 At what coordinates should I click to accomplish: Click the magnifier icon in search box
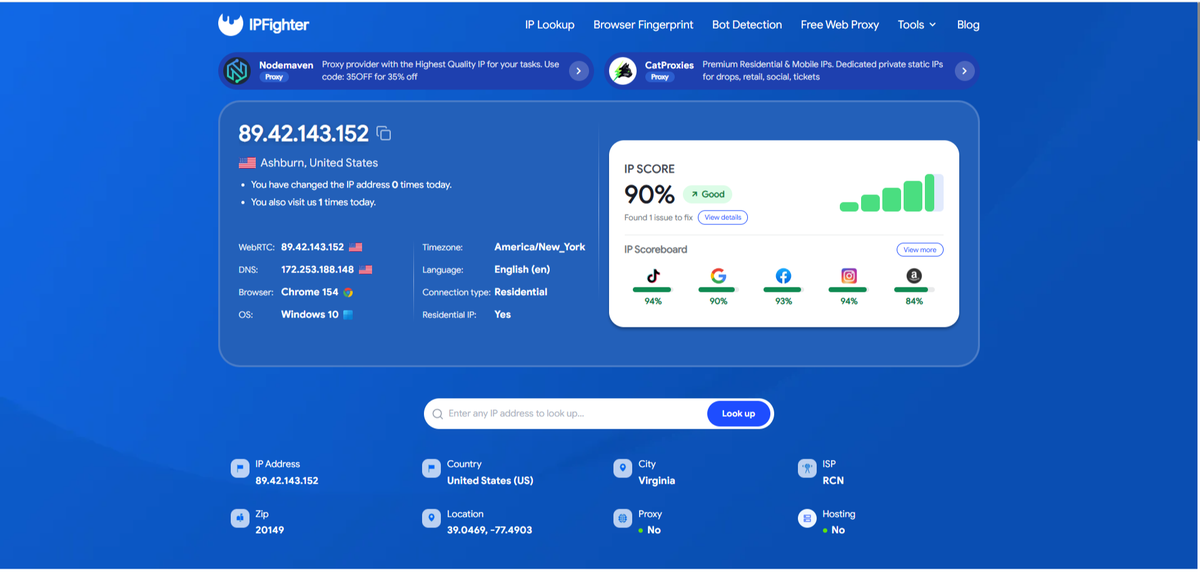pos(438,414)
